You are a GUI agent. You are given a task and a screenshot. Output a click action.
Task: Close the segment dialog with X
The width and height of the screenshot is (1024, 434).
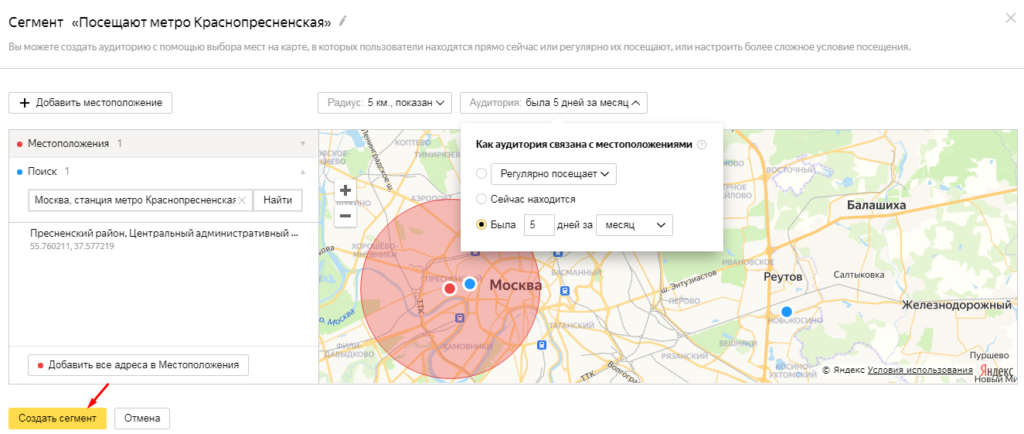point(1010,18)
